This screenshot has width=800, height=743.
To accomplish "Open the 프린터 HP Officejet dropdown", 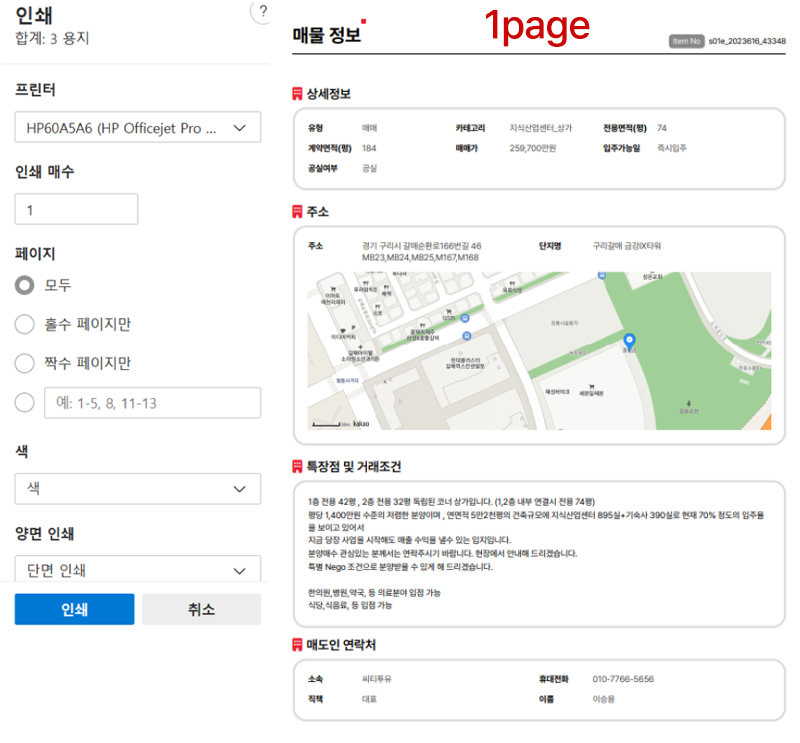I will coord(138,128).
